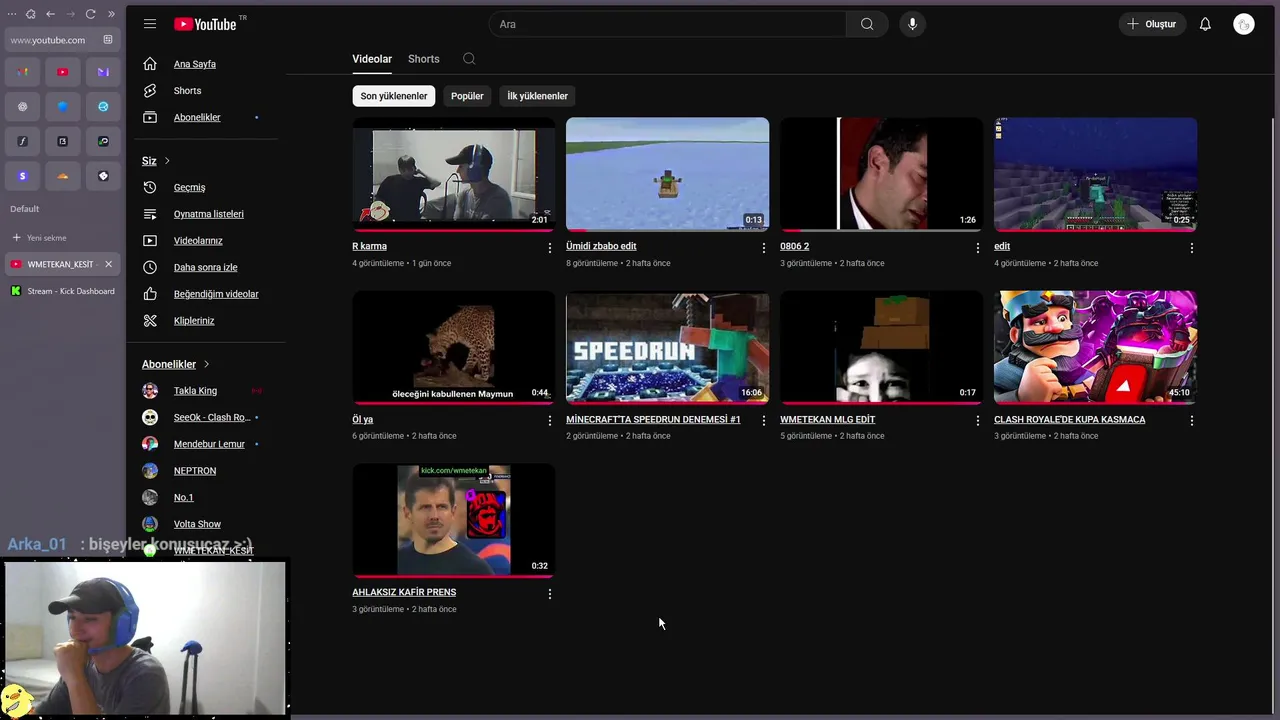Open more options for R karma
The width and height of the screenshot is (1280, 720).
549,248
